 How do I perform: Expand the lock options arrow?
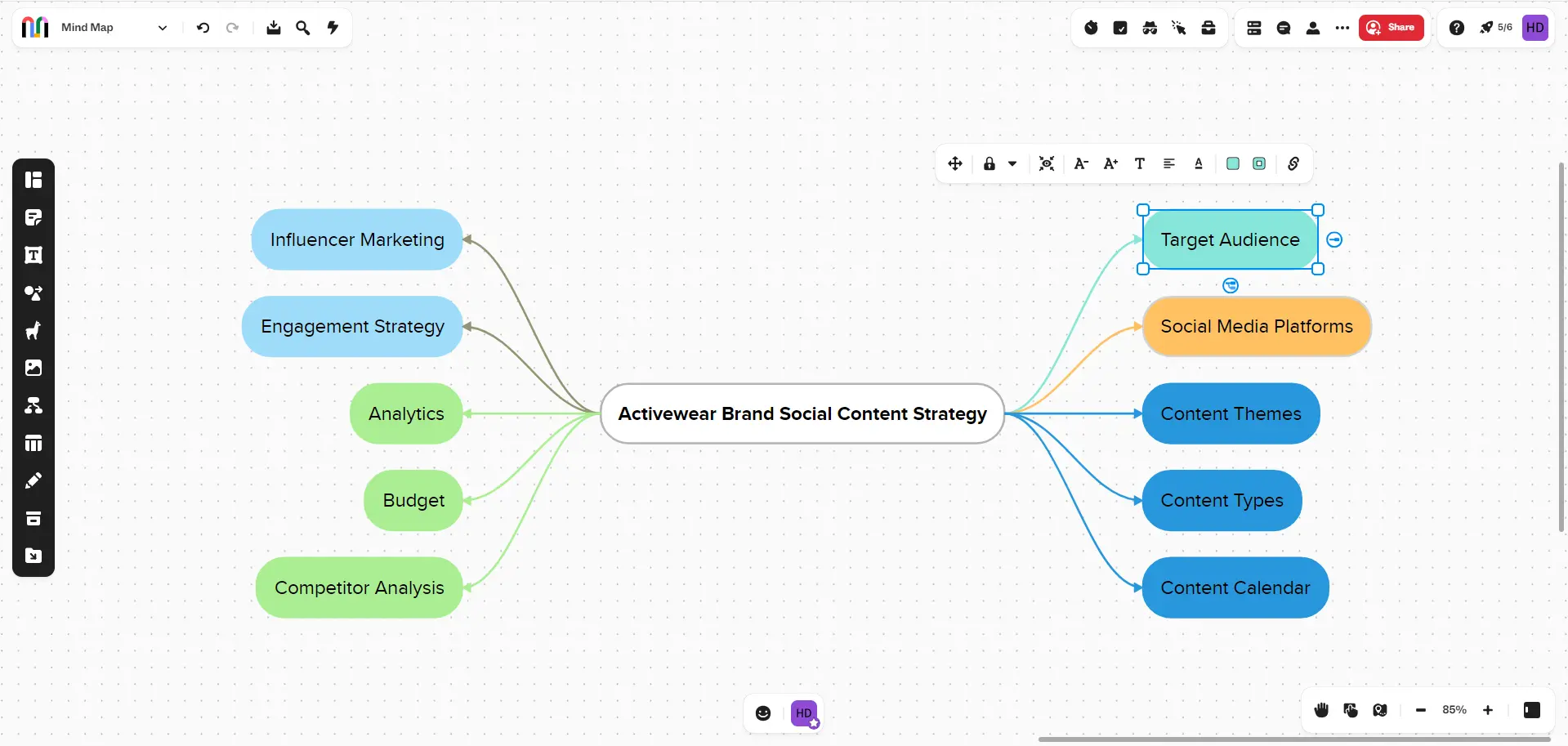pyautogui.click(x=1012, y=163)
